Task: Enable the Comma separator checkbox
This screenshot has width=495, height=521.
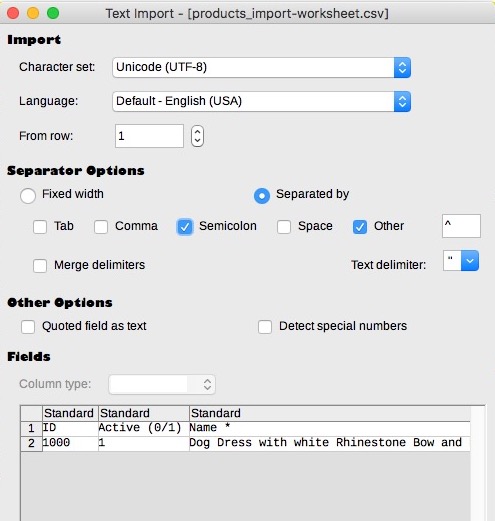Action: point(101,227)
